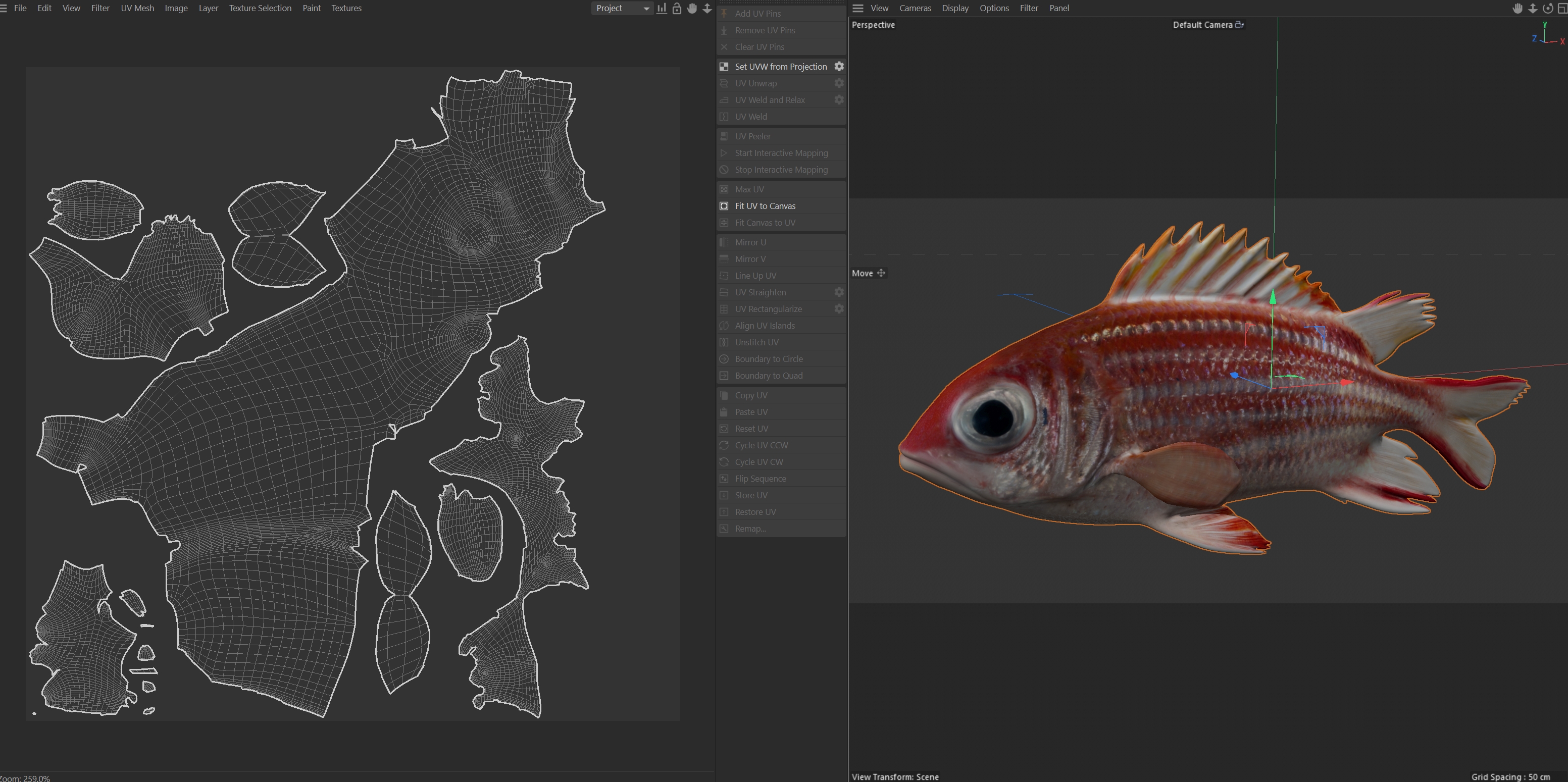Toggle the lock icon in UV editor header
Image resolution: width=1568 pixels, height=782 pixels.
[x=677, y=9]
